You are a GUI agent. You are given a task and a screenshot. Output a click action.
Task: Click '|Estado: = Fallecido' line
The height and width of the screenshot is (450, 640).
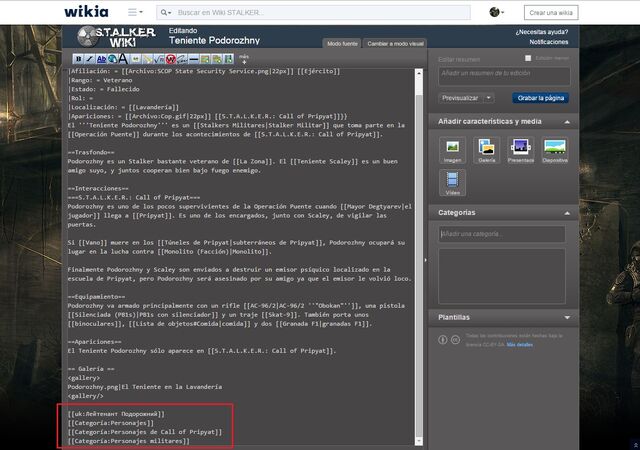pyautogui.click(x=104, y=89)
